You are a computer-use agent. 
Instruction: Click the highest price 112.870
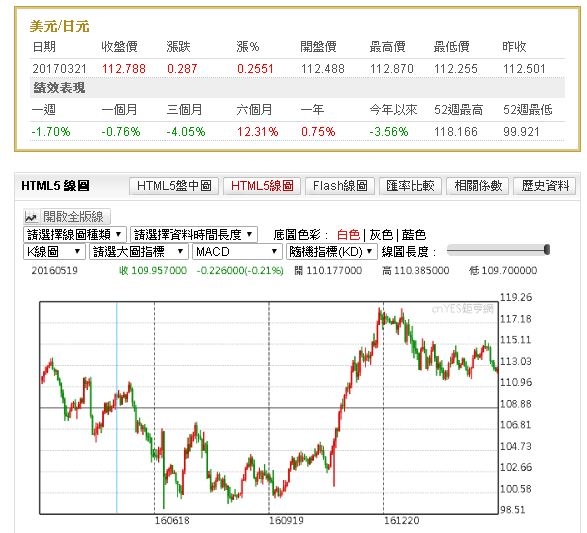[392, 69]
